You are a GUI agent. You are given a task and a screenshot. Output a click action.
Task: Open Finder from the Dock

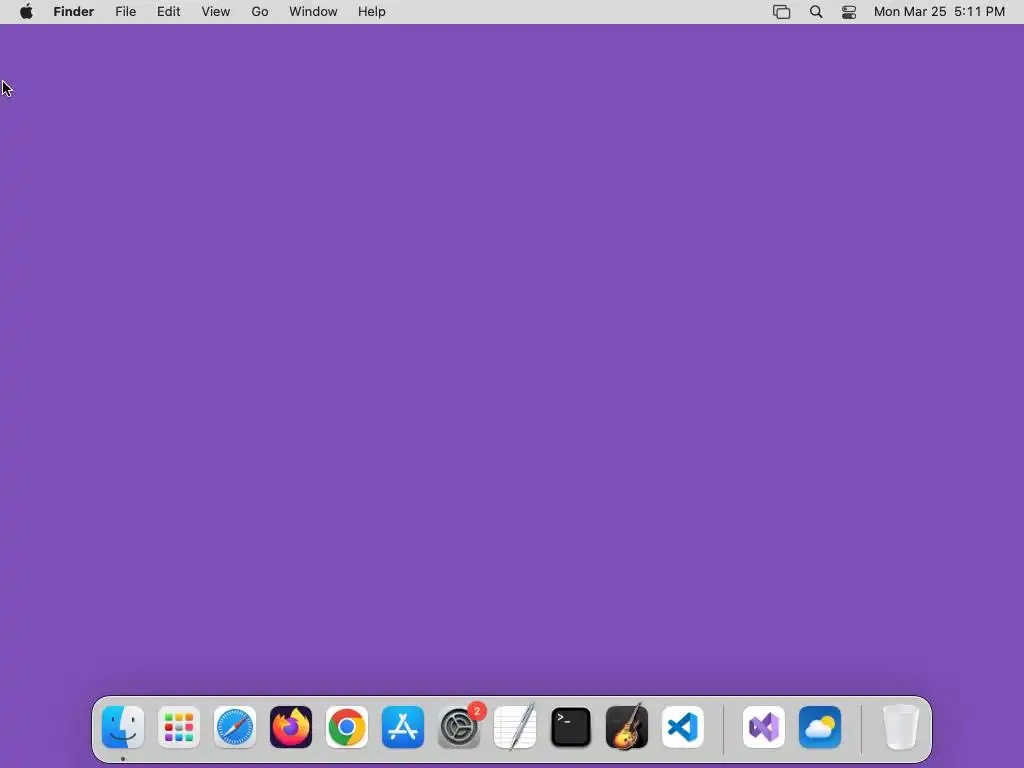coord(123,727)
